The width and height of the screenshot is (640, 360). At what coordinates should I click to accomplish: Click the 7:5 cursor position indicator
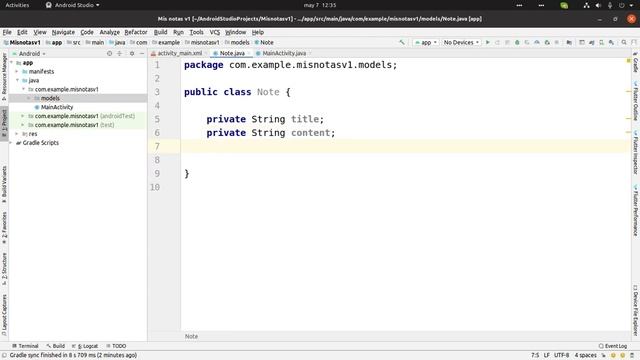point(535,356)
